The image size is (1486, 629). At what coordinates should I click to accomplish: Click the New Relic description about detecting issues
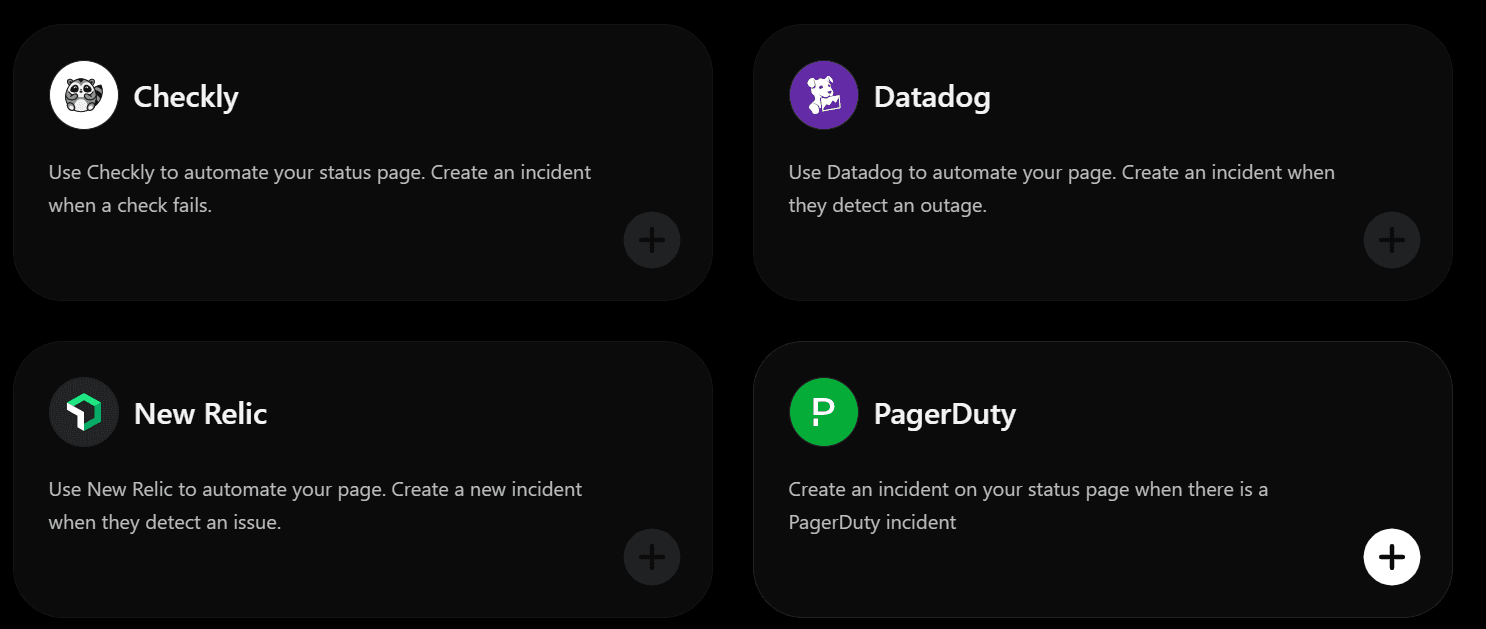coord(315,506)
